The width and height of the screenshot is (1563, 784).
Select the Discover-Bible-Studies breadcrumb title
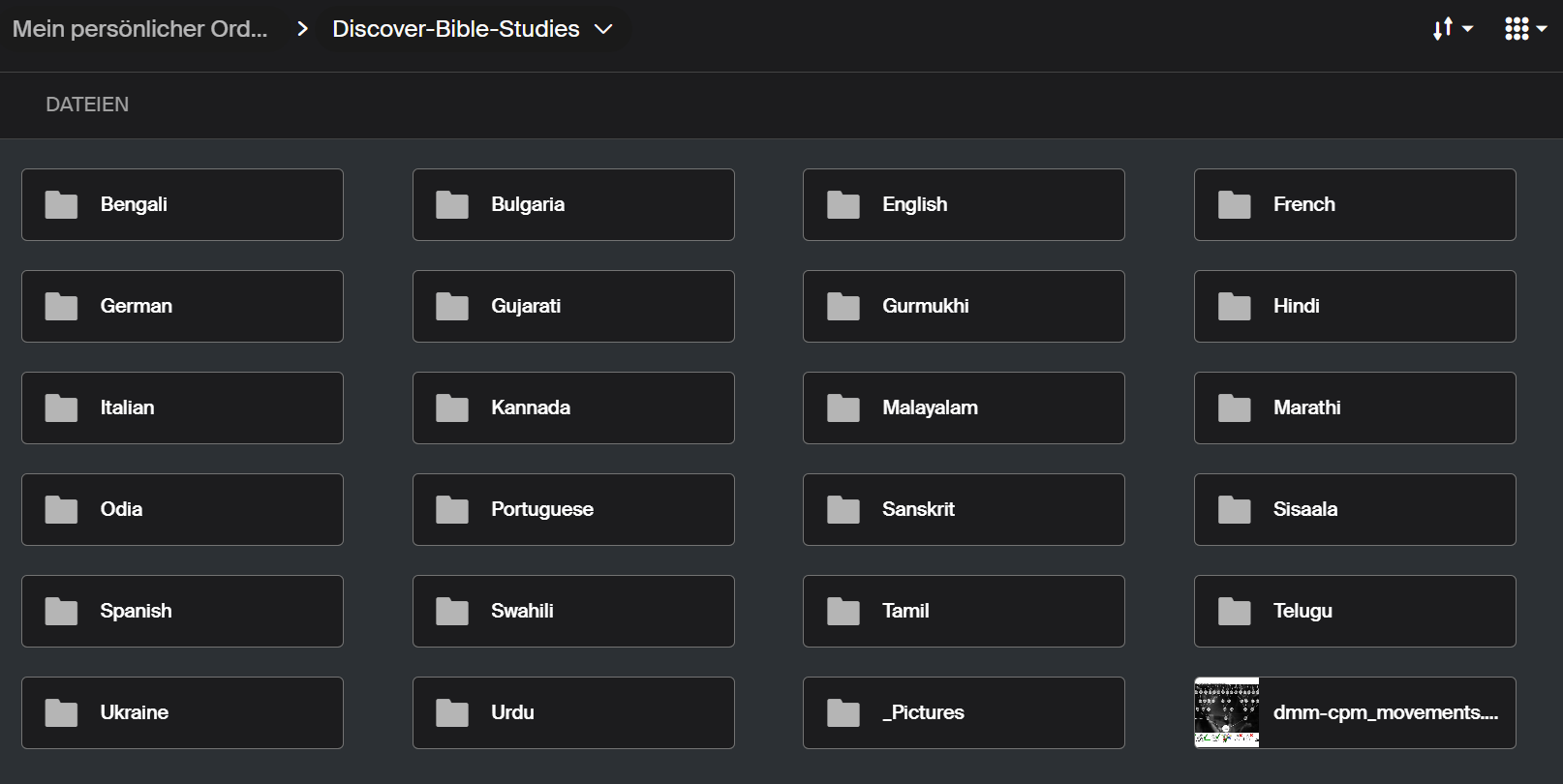tap(456, 29)
